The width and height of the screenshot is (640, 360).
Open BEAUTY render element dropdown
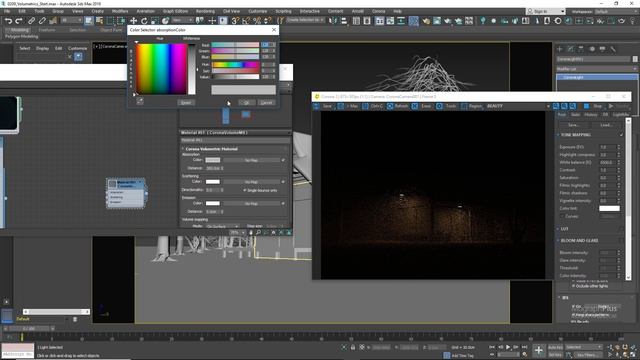click(x=518, y=106)
